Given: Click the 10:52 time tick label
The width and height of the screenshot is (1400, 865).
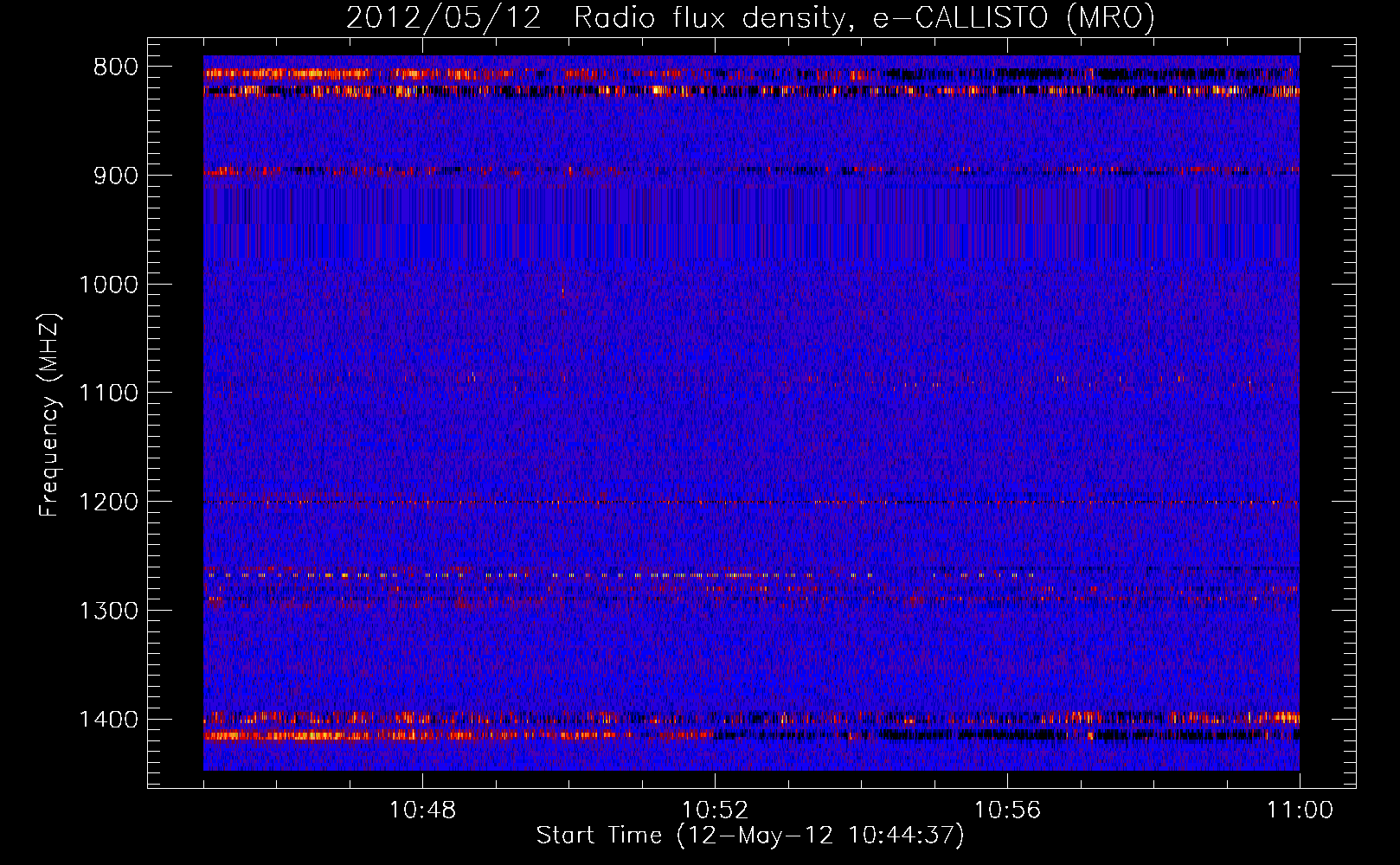Looking at the screenshot, I should [715, 811].
